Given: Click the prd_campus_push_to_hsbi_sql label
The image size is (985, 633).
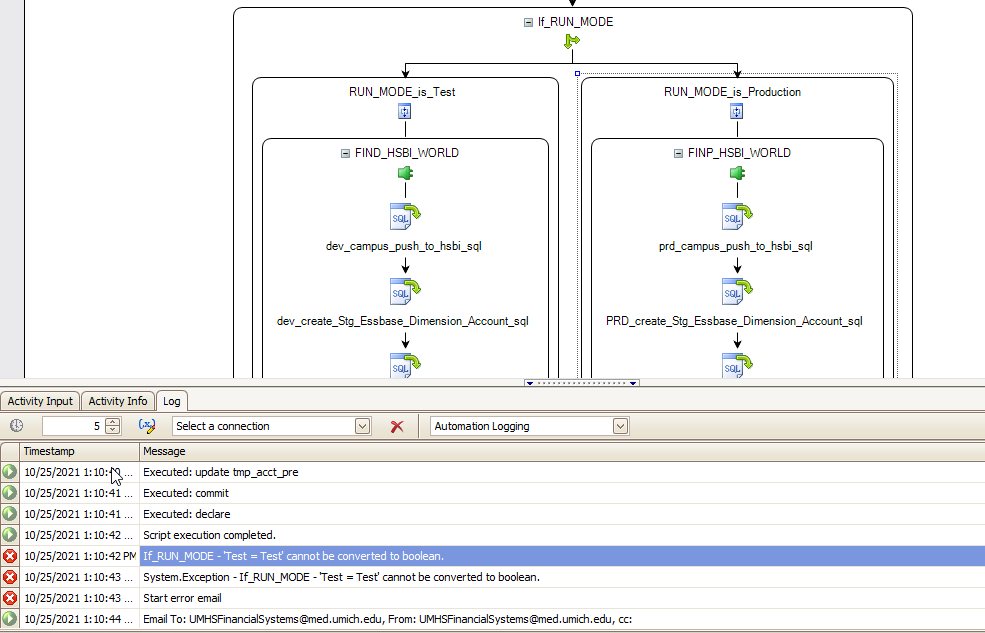Looking at the screenshot, I should coord(736,246).
